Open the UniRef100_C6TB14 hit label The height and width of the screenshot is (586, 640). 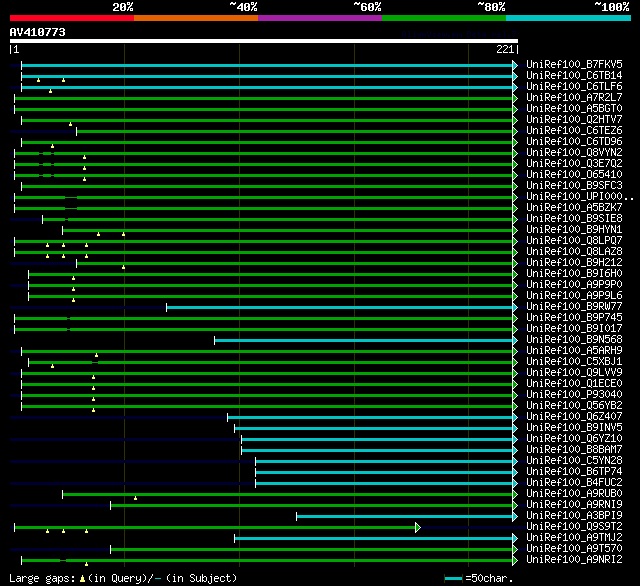coord(574,75)
